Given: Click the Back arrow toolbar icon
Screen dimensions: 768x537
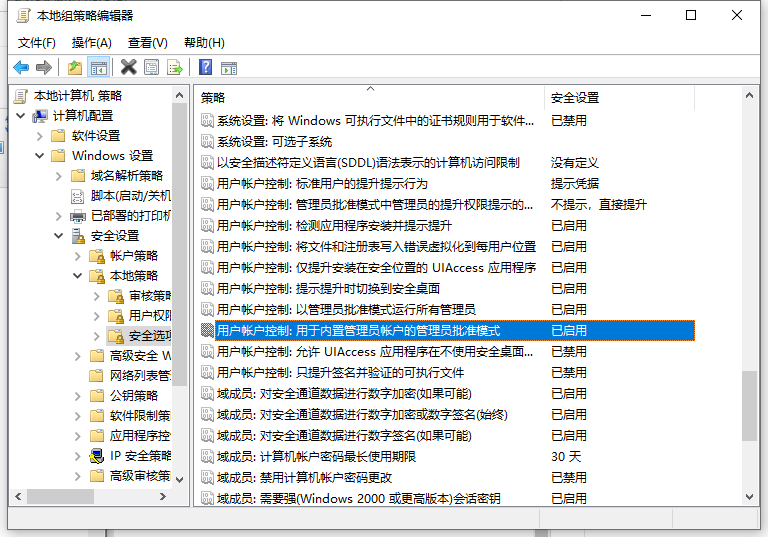Looking at the screenshot, I should tap(22, 67).
